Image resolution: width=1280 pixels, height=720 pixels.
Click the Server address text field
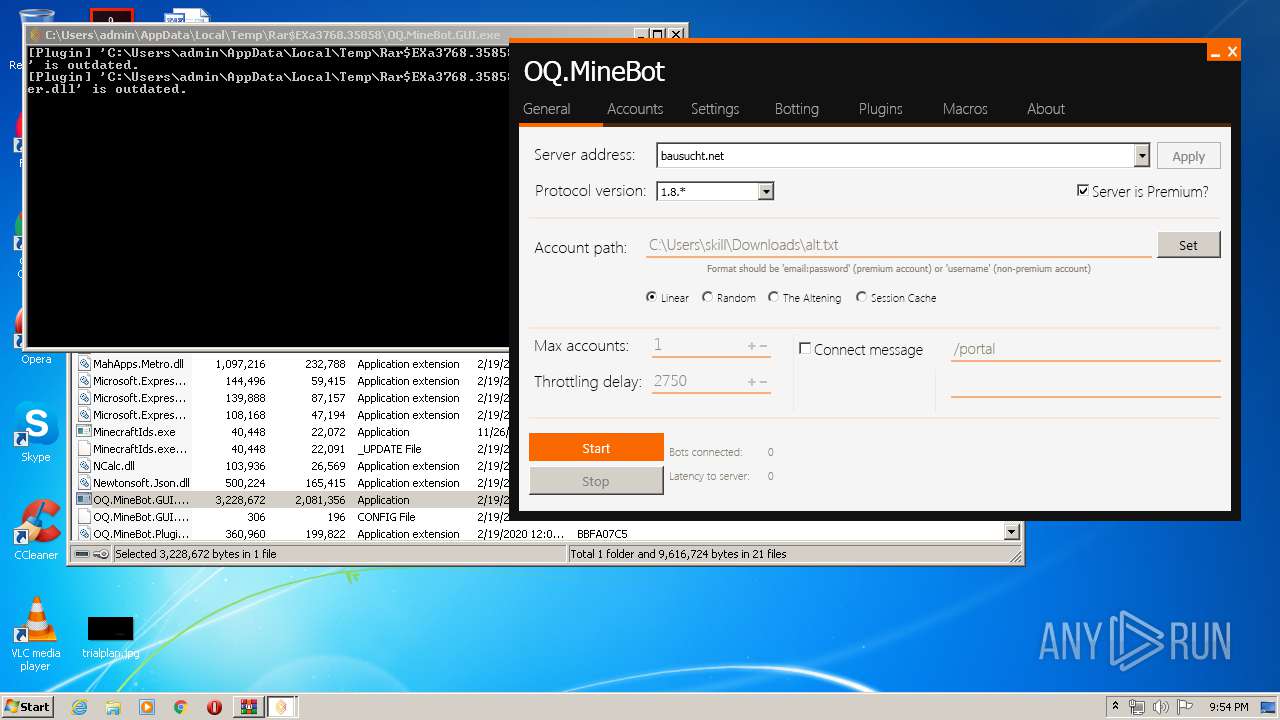(896, 156)
